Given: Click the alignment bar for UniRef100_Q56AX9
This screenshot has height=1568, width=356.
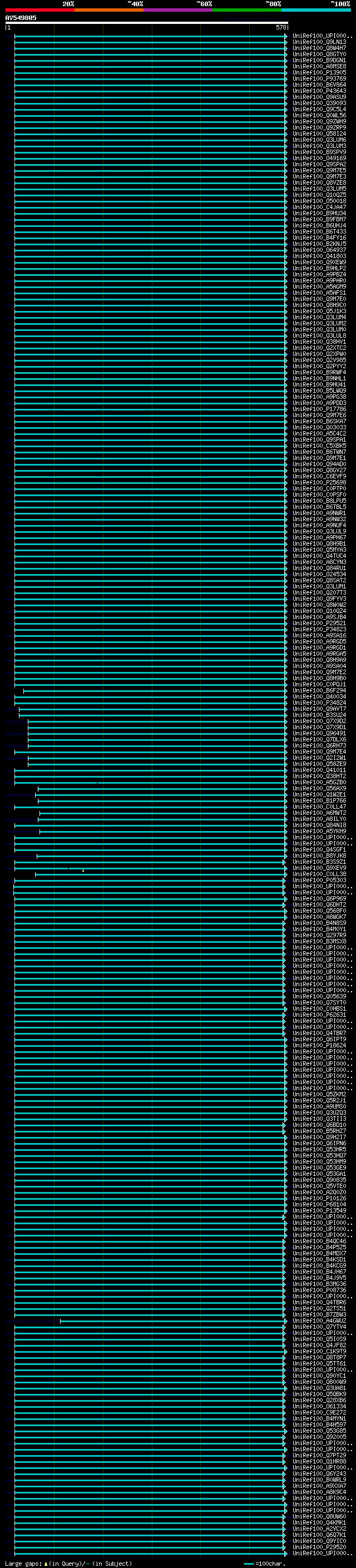Looking at the screenshot, I should (x=162, y=788).
